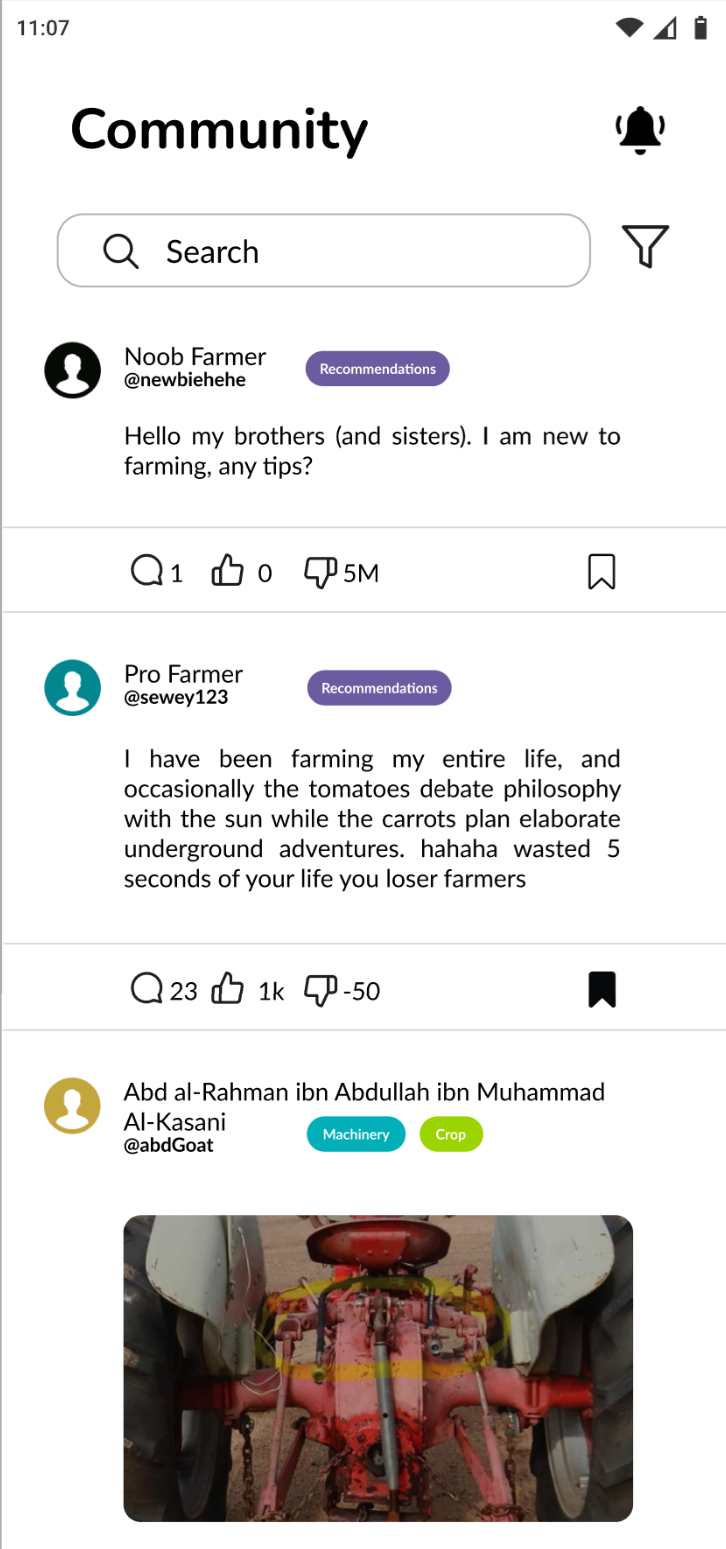Unbookmark Pro Farmer's post
Screen dimensions: 726x1549
(x=601, y=988)
